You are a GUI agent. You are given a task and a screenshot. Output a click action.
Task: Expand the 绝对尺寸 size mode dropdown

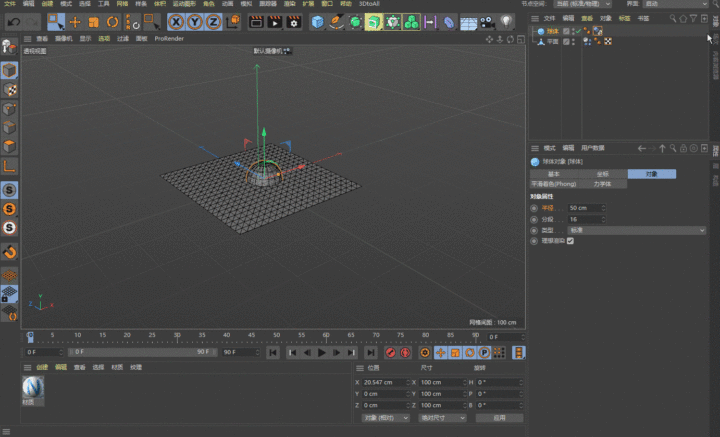[x=441, y=418]
